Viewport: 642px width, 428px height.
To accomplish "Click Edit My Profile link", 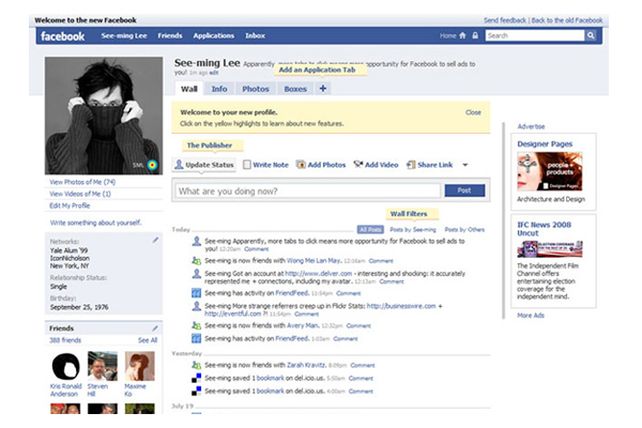I will click(x=70, y=206).
